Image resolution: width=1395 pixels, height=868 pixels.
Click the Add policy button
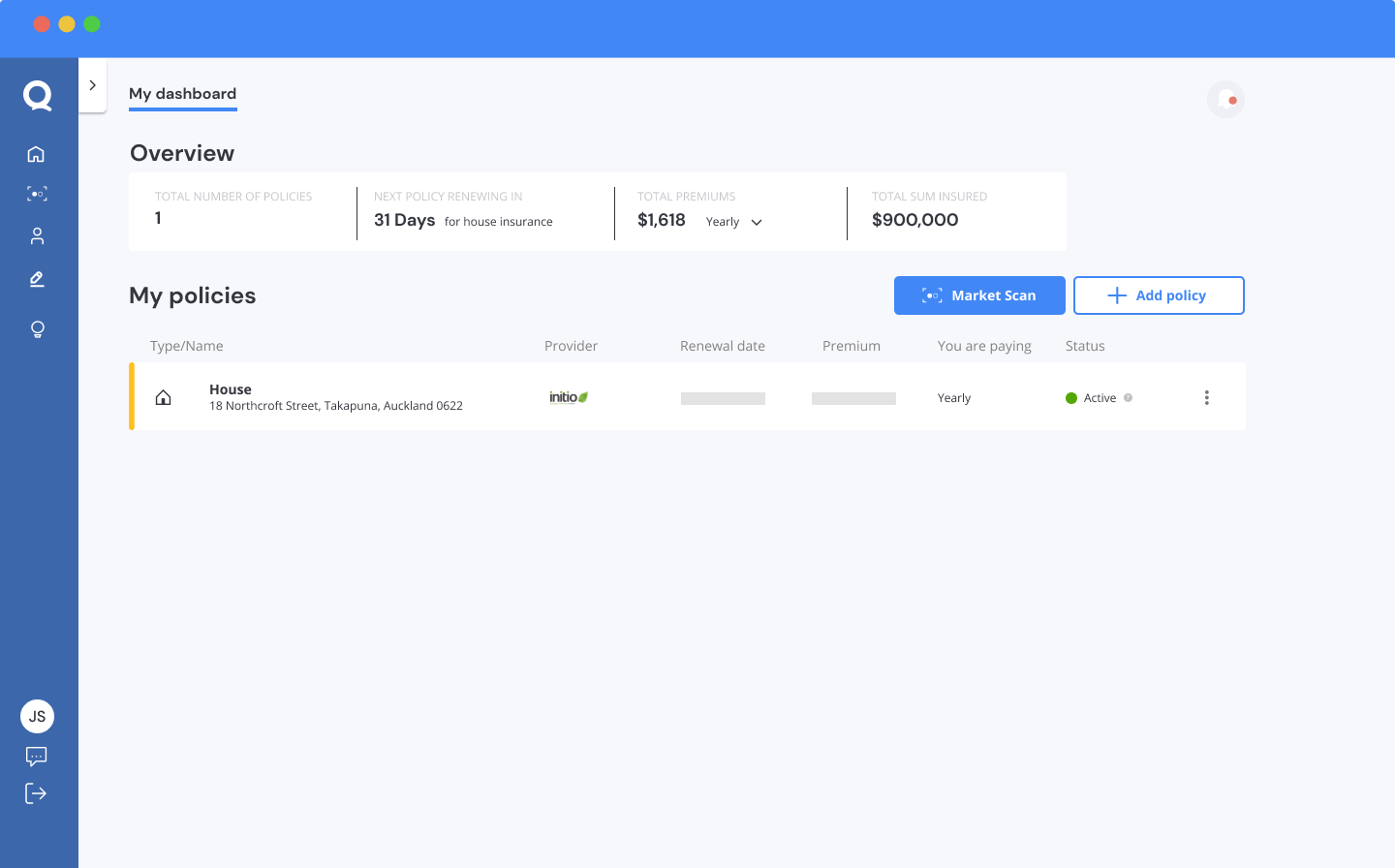click(1159, 295)
